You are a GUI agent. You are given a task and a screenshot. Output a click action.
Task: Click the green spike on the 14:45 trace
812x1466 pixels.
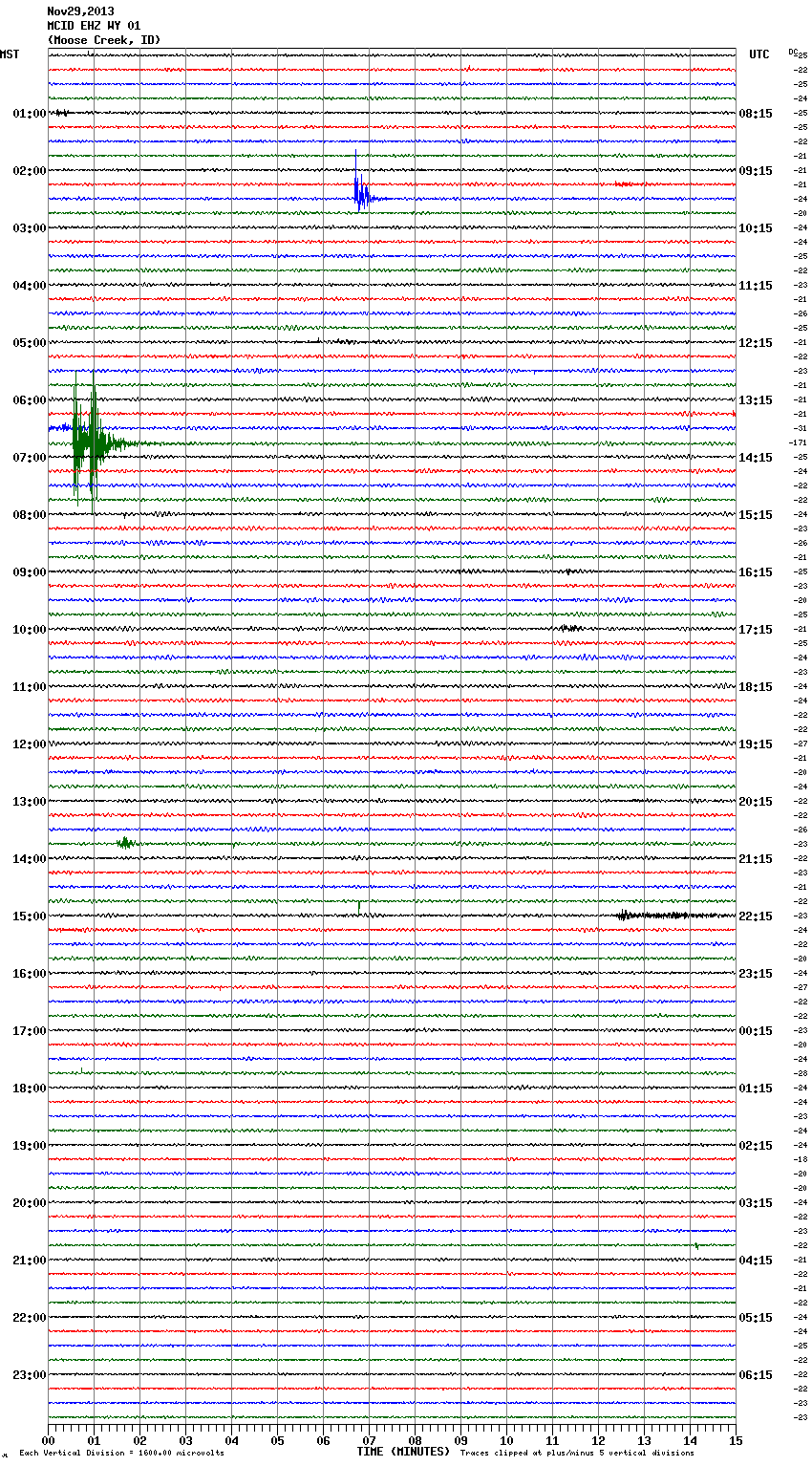(x=359, y=905)
